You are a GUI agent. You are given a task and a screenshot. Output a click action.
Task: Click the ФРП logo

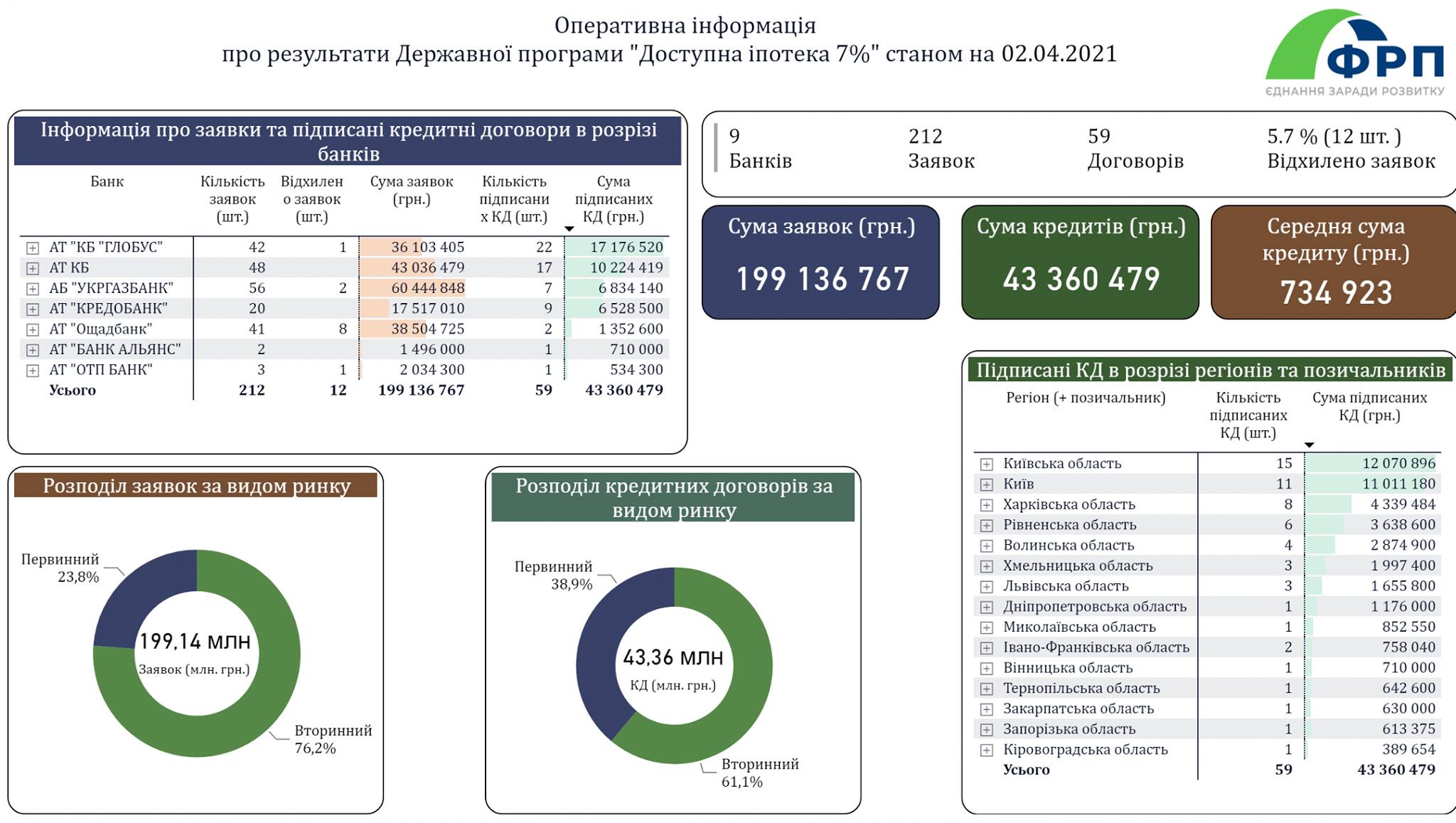pos(1354,53)
